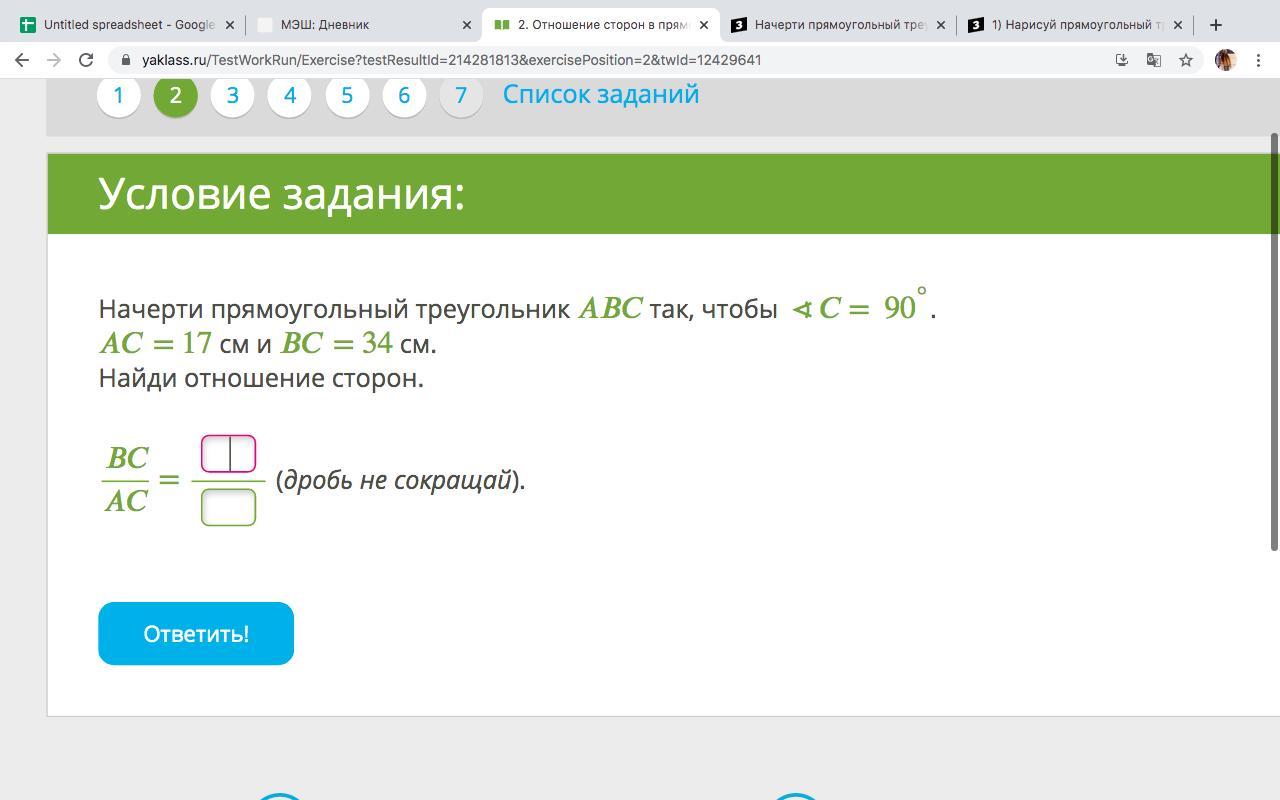Image resolution: width=1280 pixels, height=800 pixels.
Task: Click the fraction denominator input box
Action: point(228,507)
